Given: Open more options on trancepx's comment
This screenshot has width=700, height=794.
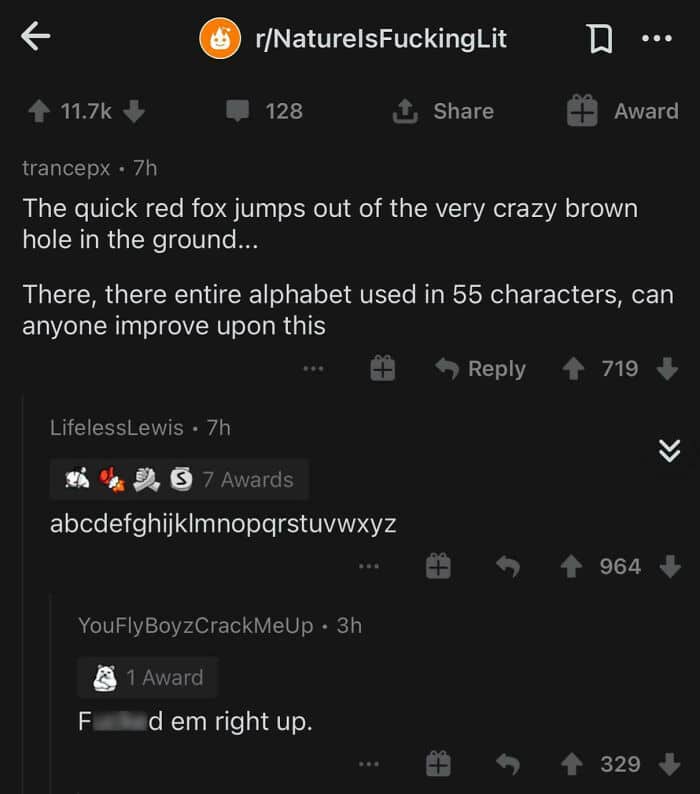Looking at the screenshot, I should pos(314,369).
